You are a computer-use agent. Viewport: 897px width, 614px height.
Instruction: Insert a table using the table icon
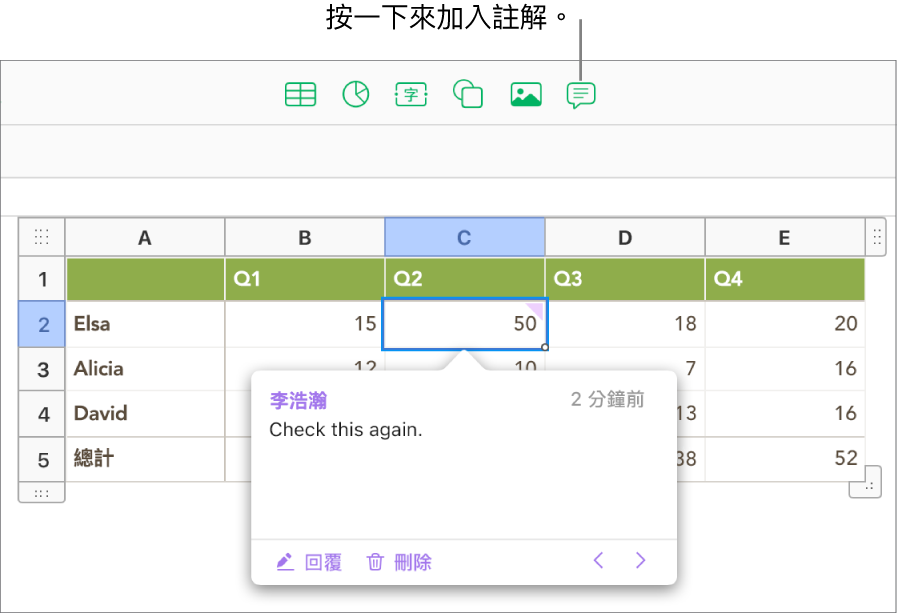pyautogui.click(x=300, y=94)
